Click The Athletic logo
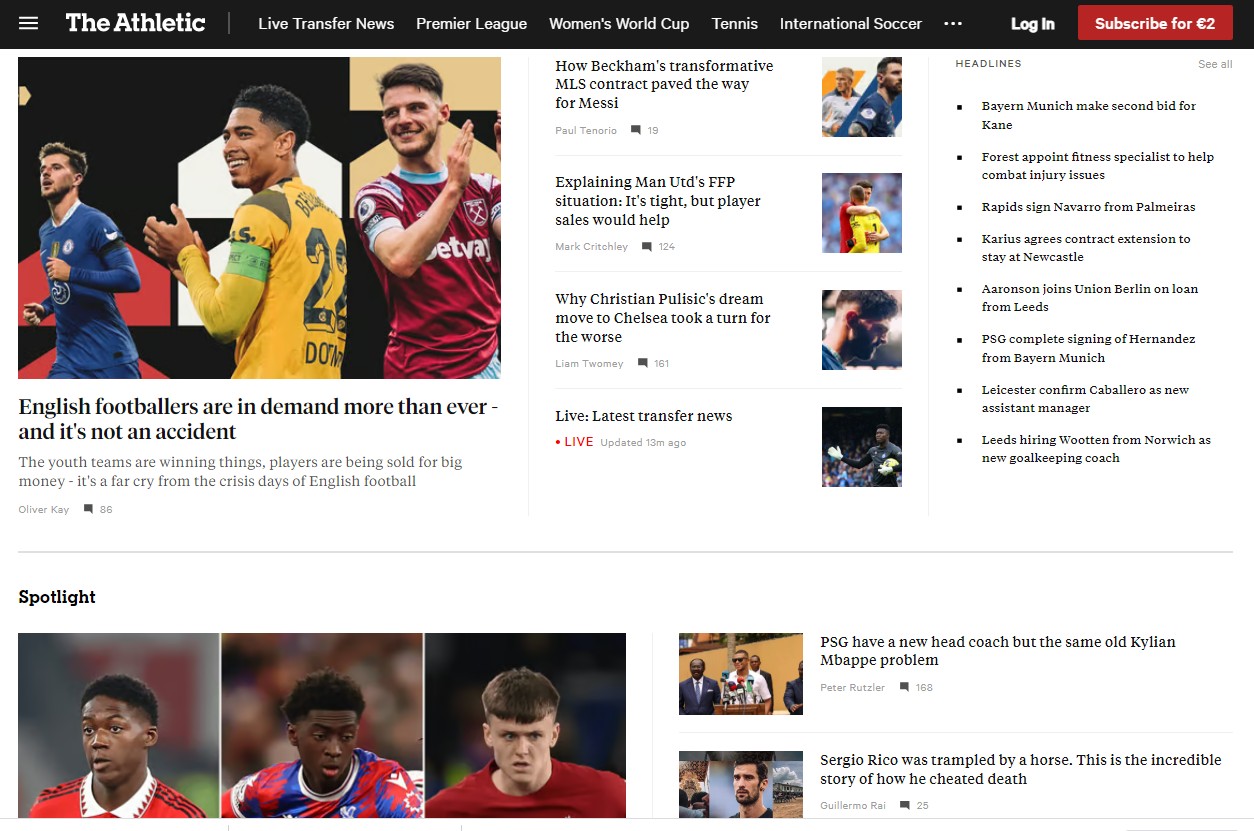Image resolution: width=1254 pixels, height=831 pixels. pos(136,23)
